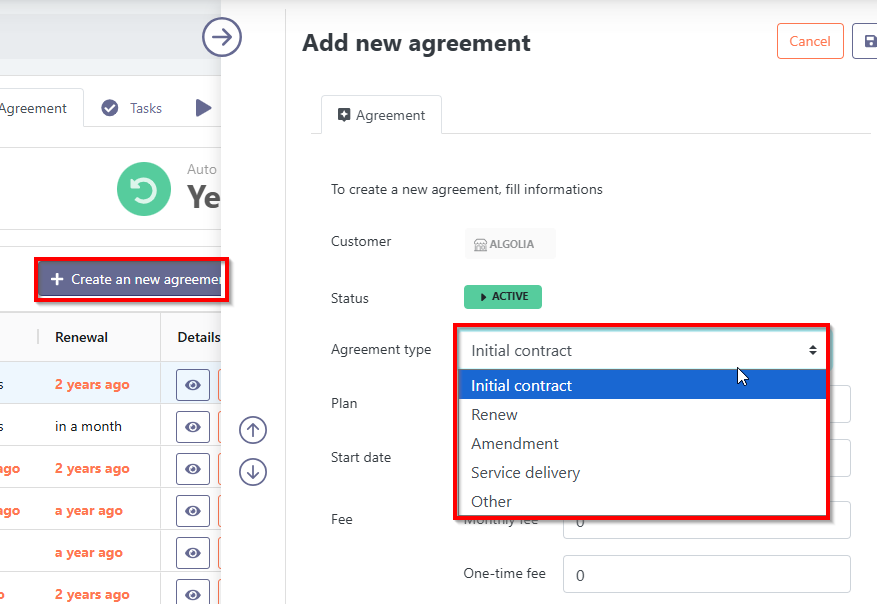Switch to the Tasks tab
This screenshot has width=877, height=604.
(133, 108)
